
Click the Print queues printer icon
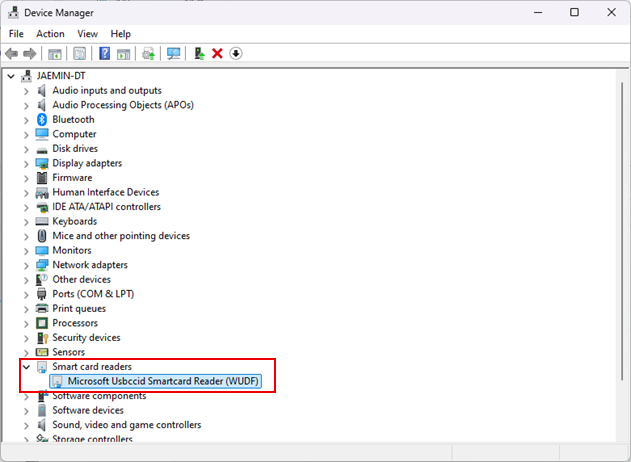42,309
